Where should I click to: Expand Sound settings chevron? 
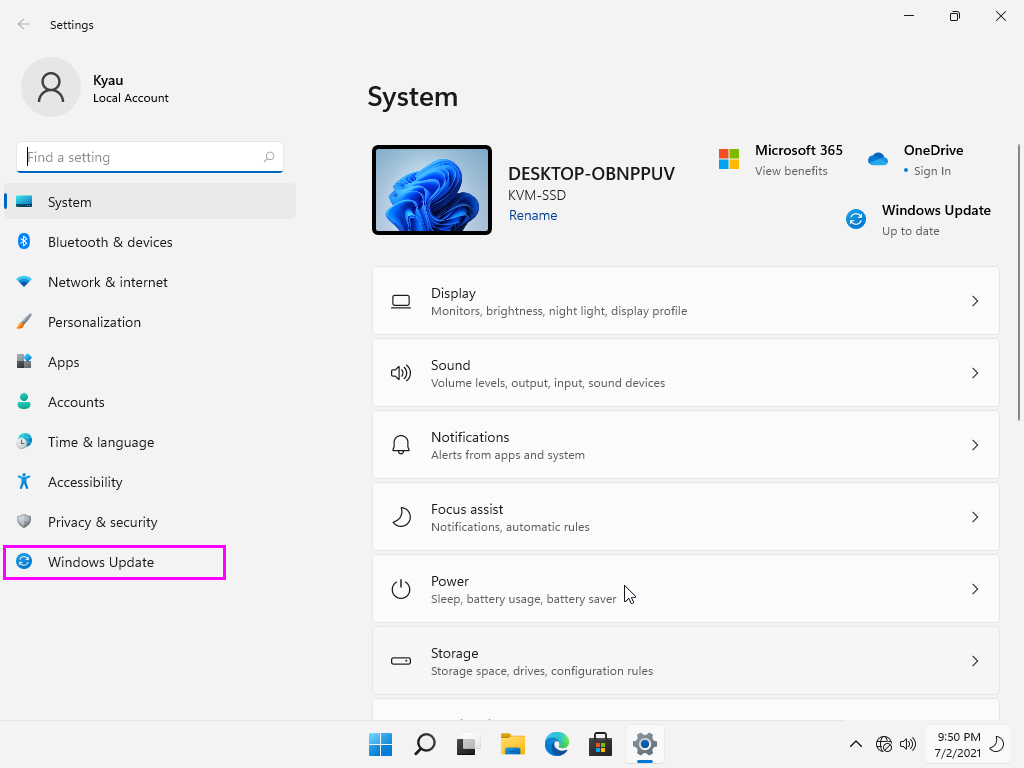pos(975,373)
